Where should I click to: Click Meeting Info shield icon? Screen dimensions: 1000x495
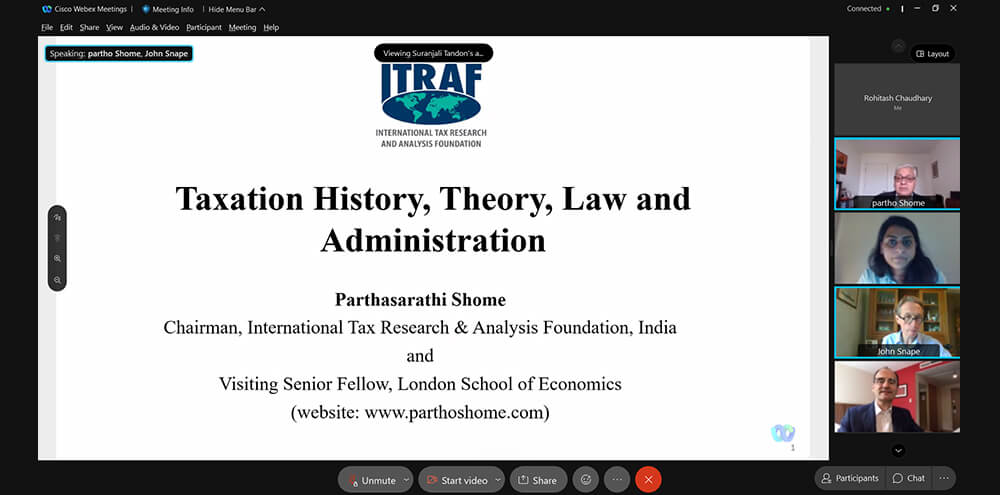coord(145,9)
